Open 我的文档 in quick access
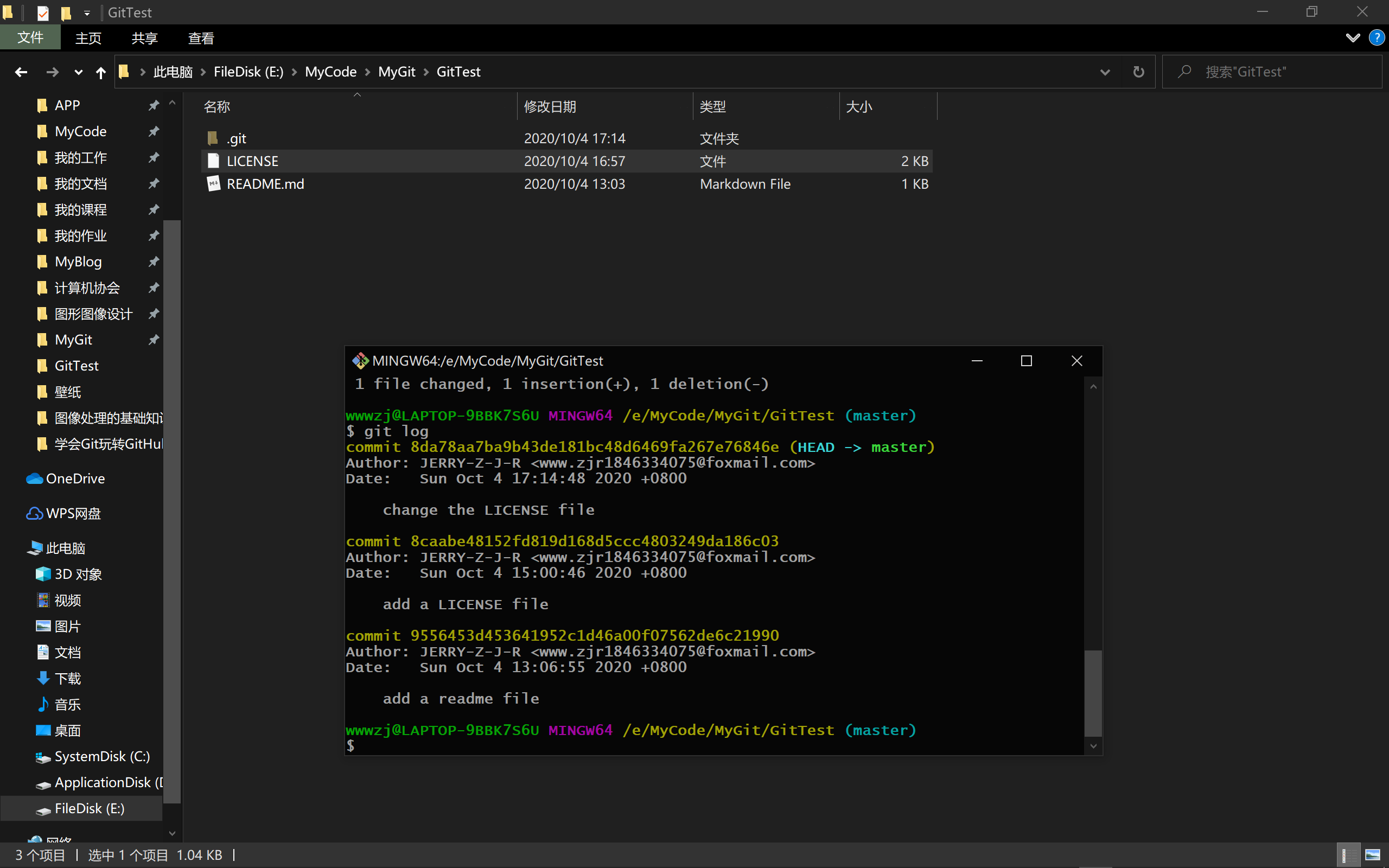Screen dimensions: 1389x868 point(80,184)
